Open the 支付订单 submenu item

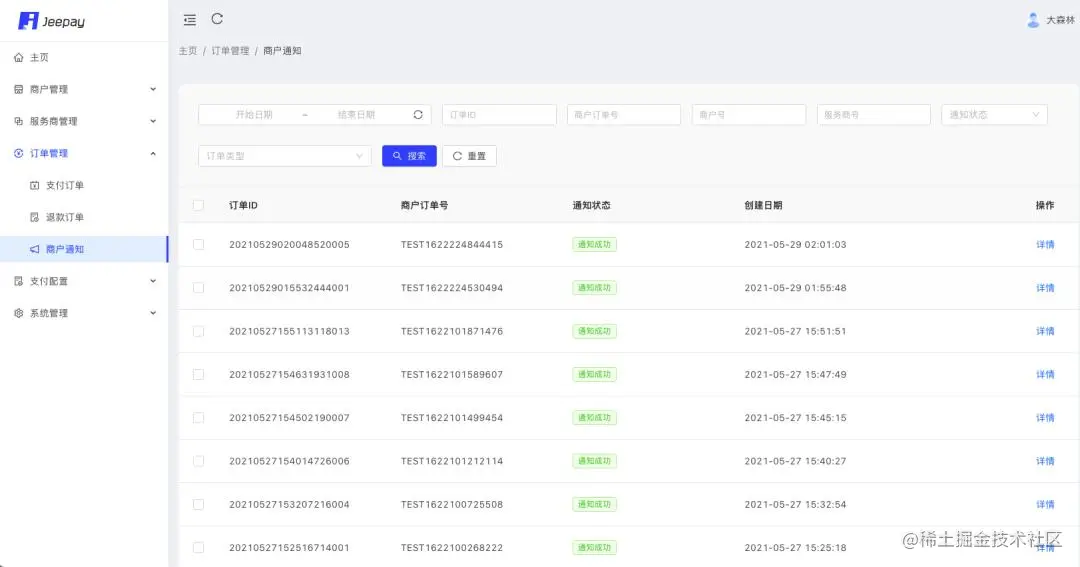coord(84,185)
